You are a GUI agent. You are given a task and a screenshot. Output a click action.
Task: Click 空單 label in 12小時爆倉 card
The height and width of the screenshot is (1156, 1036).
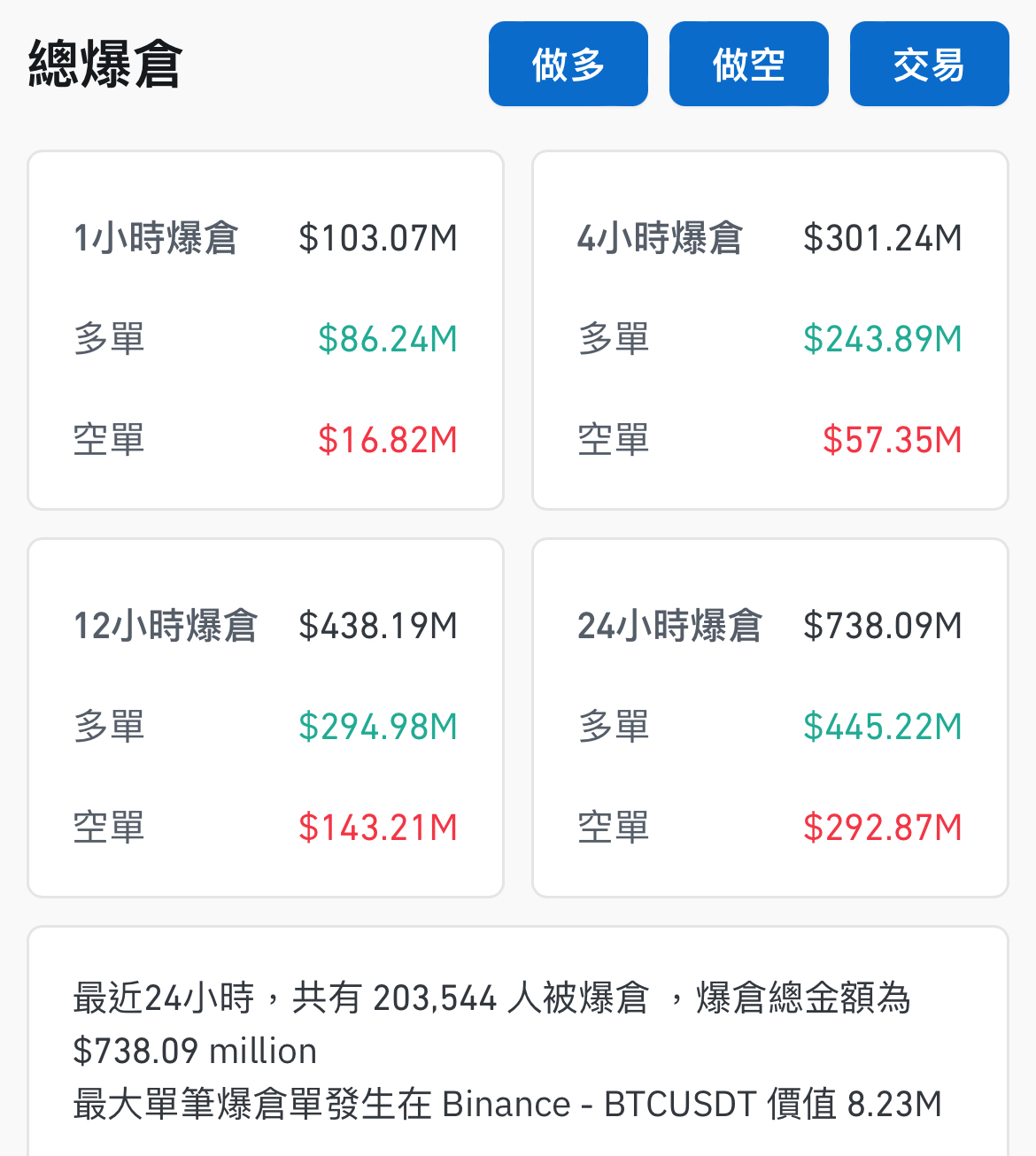(x=109, y=828)
